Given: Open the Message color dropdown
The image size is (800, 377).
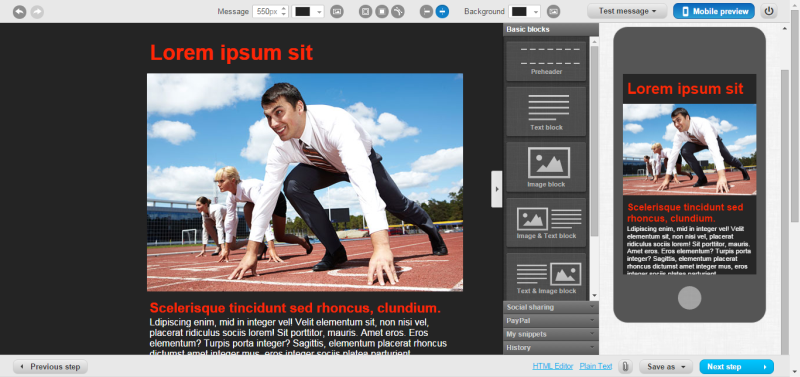Looking at the screenshot, I should pyautogui.click(x=319, y=12).
